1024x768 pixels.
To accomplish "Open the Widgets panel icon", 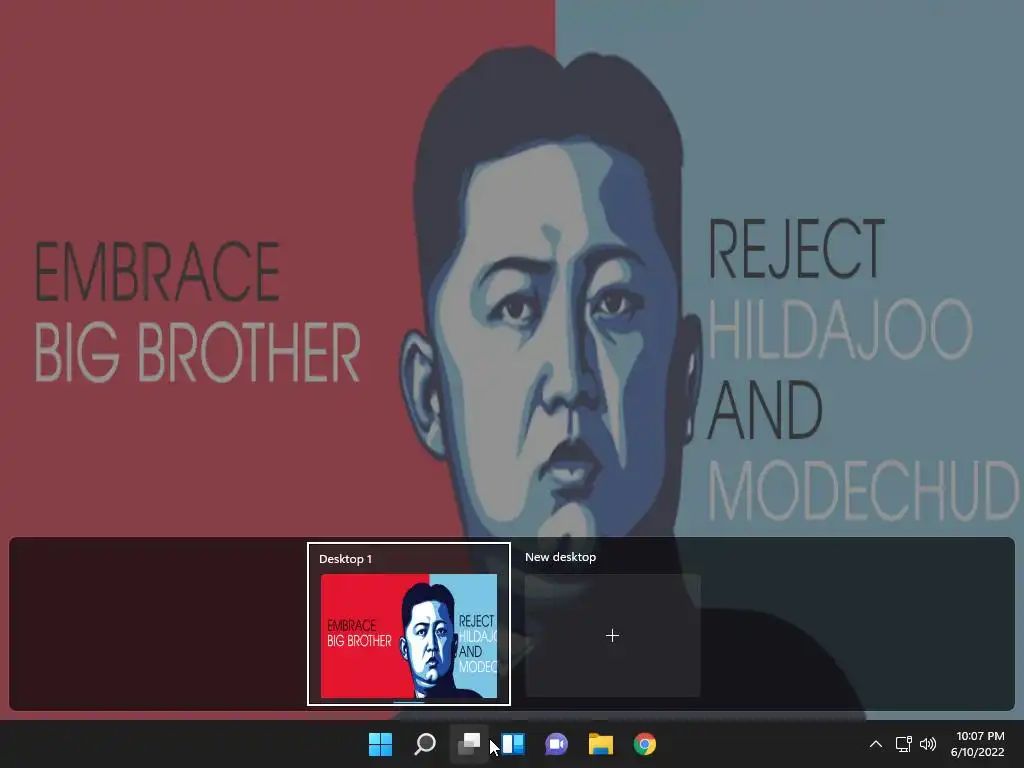I will point(513,744).
